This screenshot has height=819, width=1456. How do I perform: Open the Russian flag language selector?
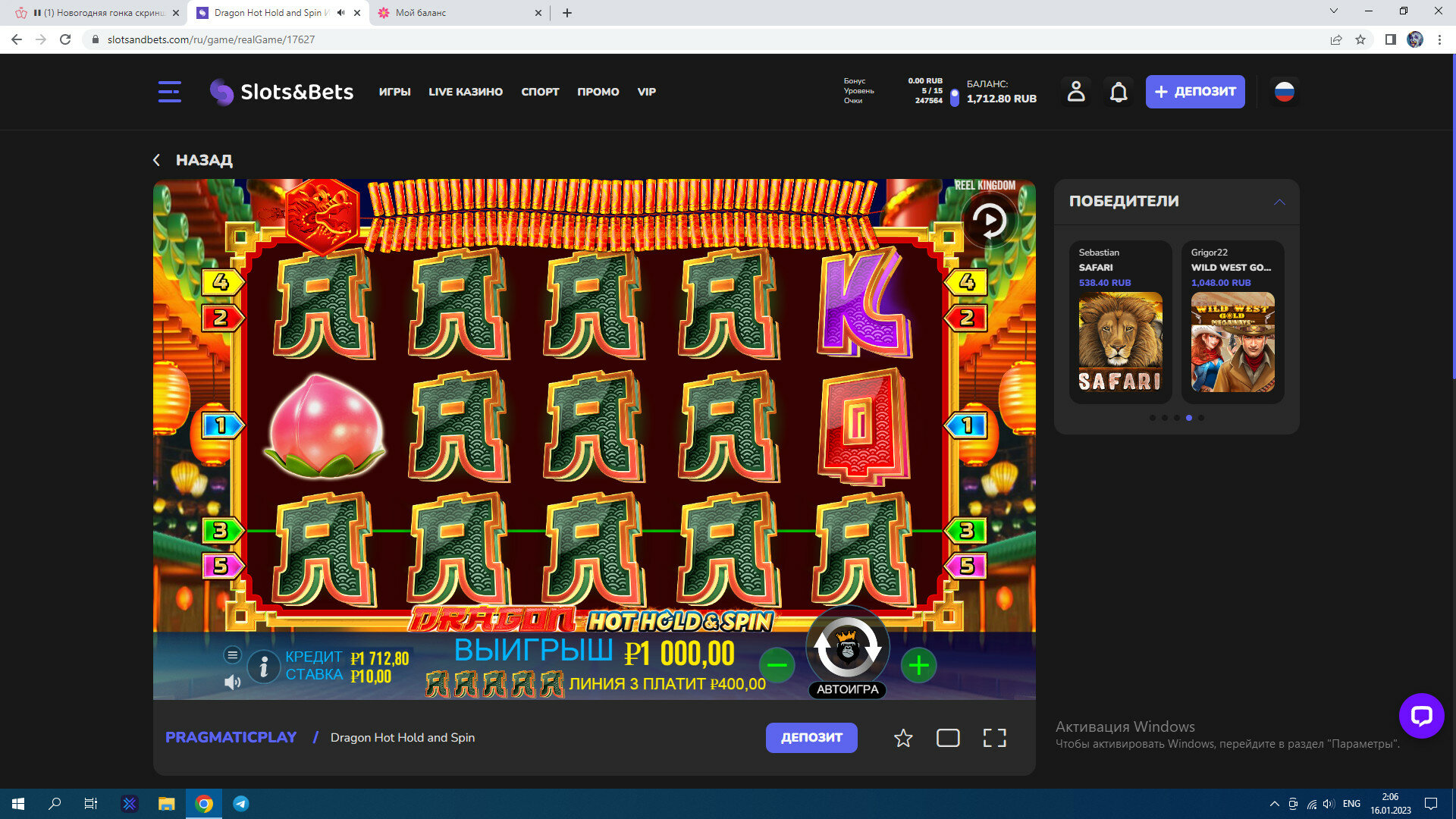[1284, 92]
